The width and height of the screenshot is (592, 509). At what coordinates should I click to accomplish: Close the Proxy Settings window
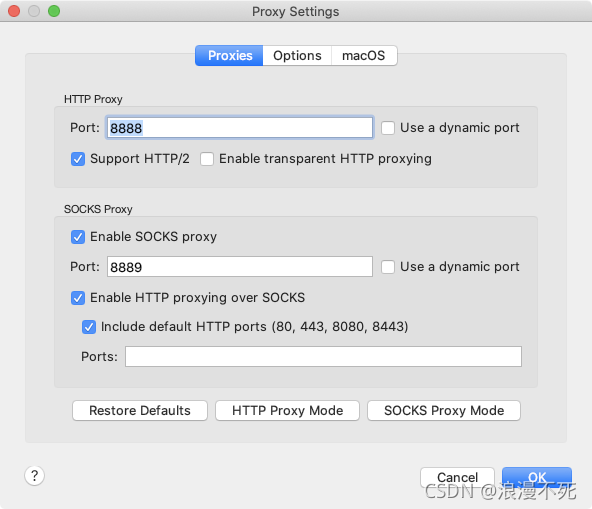pos(14,11)
